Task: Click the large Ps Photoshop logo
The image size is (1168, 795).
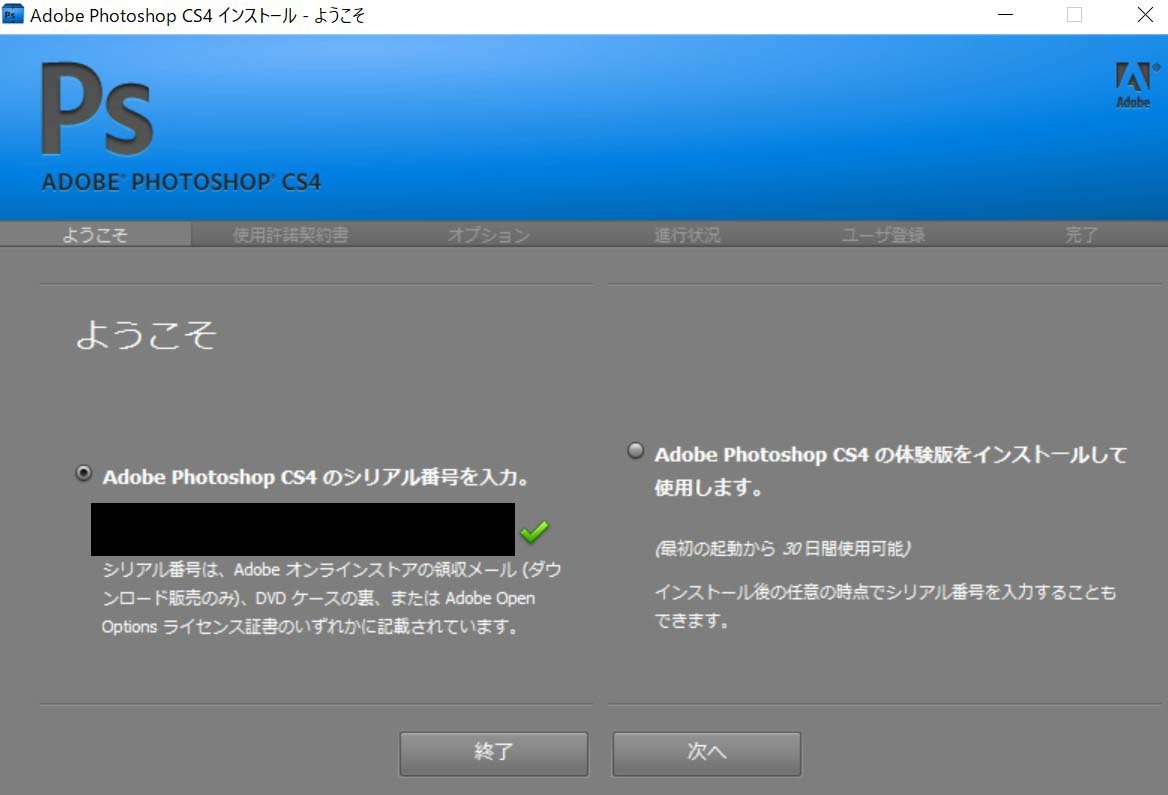Action: (97, 109)
